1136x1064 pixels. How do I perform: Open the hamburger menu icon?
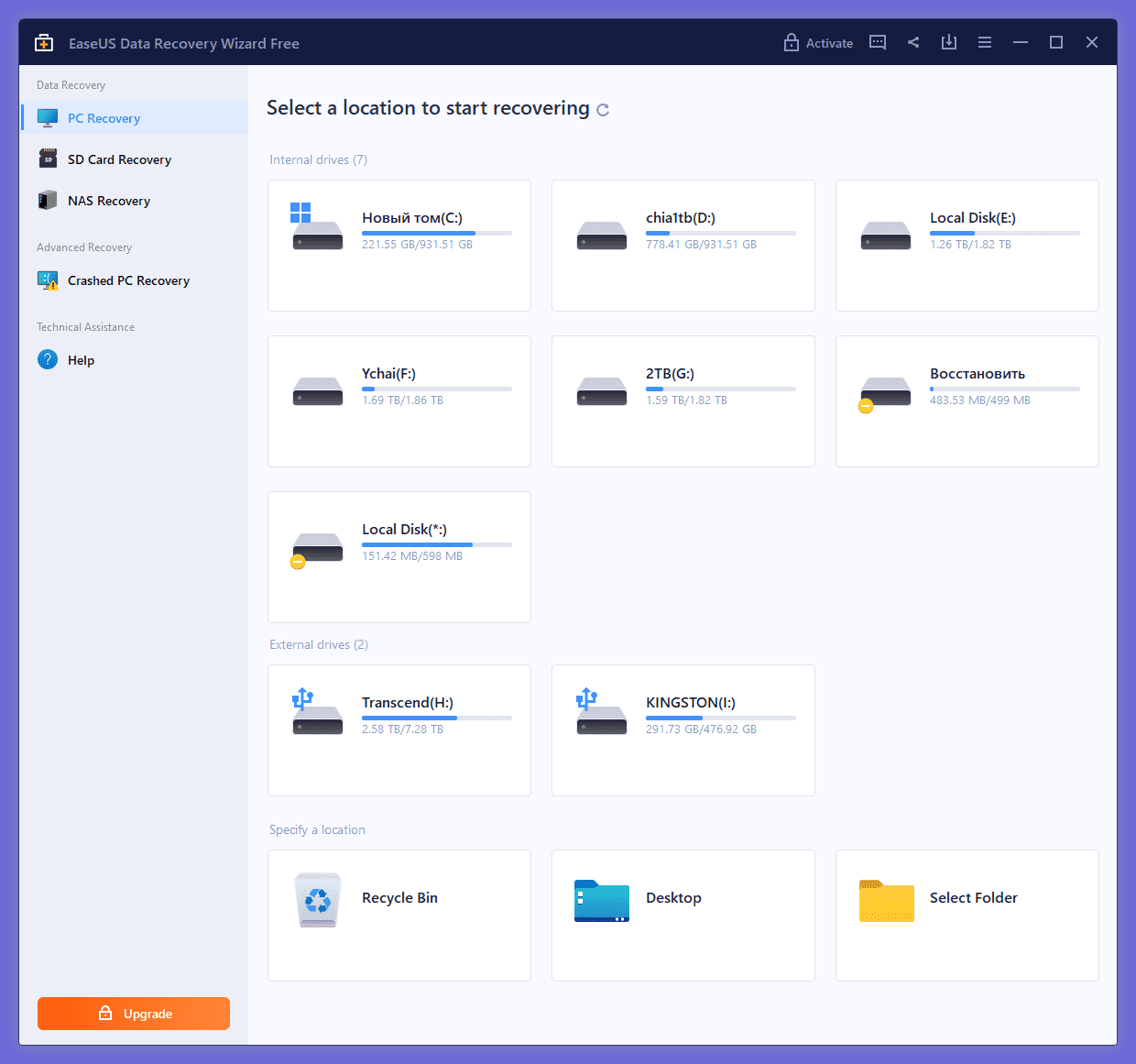tap(985, 42)
